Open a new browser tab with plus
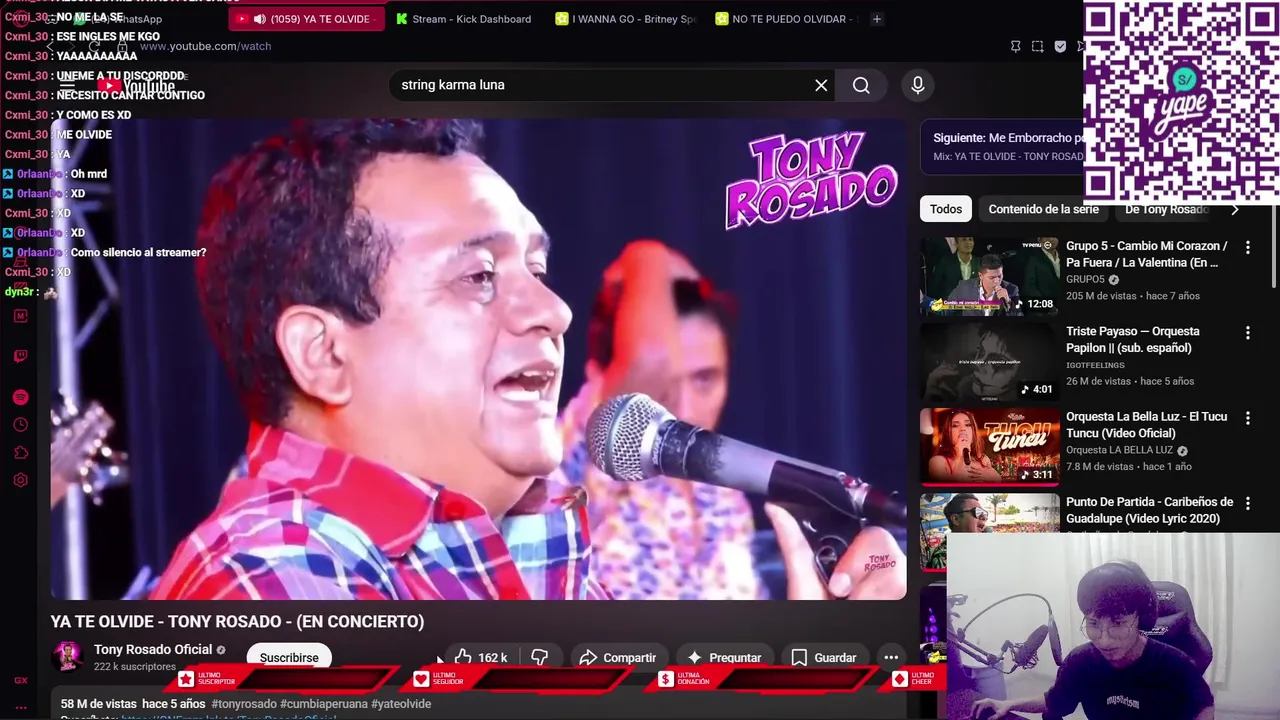Screen dimensions: 1280x720 pyautogui.click(x=876, y=19)
